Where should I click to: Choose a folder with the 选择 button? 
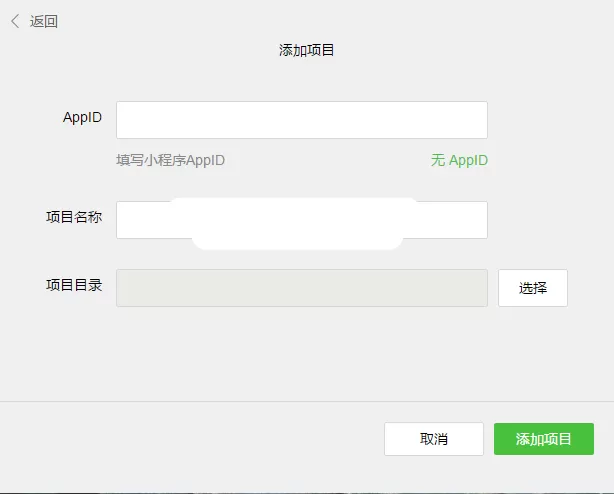pyautogui.click(x=533, y=288)
